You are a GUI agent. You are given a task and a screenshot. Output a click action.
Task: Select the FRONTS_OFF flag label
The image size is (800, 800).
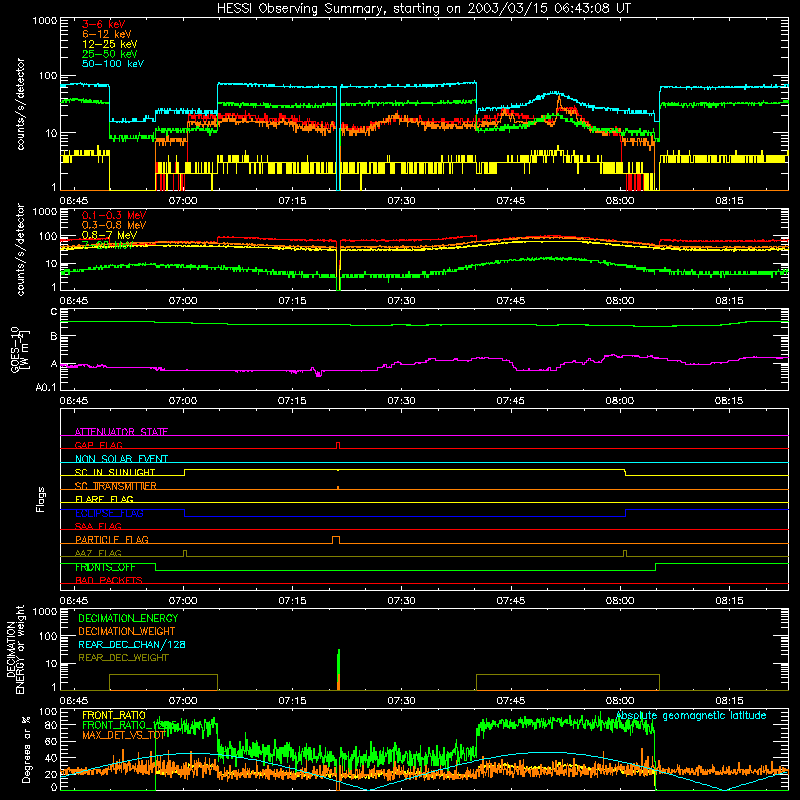[x=105, y=567]
